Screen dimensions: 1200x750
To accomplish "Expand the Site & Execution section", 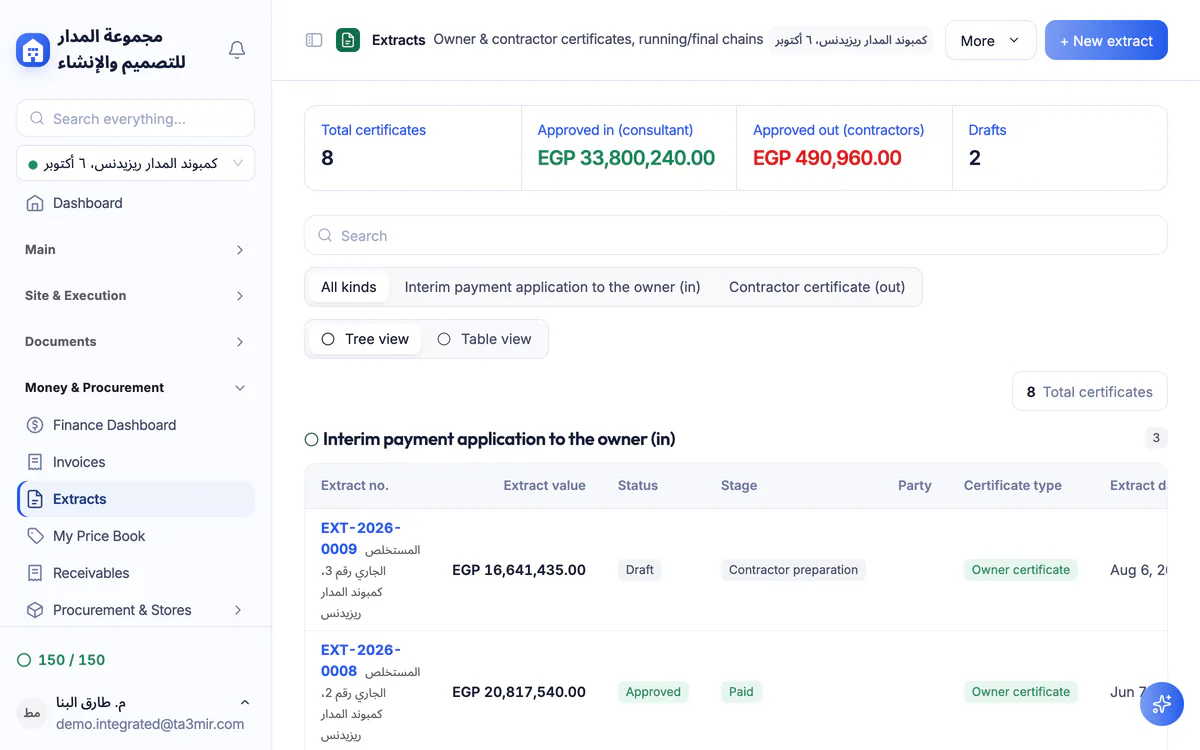I will 135,296.
